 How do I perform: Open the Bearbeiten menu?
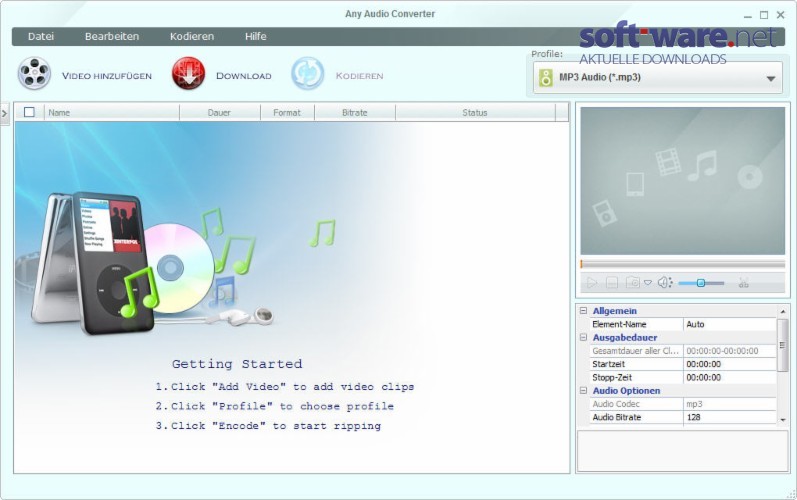click(x=112, y=37)
